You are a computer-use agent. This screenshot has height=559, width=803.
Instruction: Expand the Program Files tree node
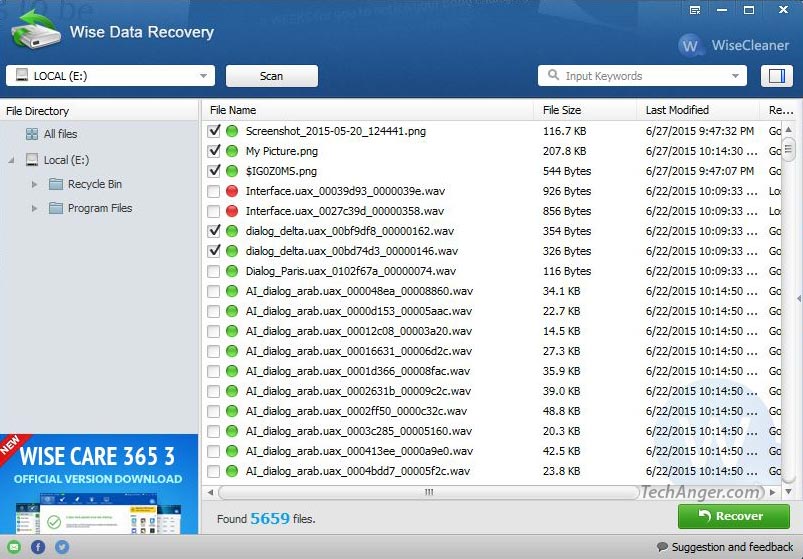click(34, 208)
